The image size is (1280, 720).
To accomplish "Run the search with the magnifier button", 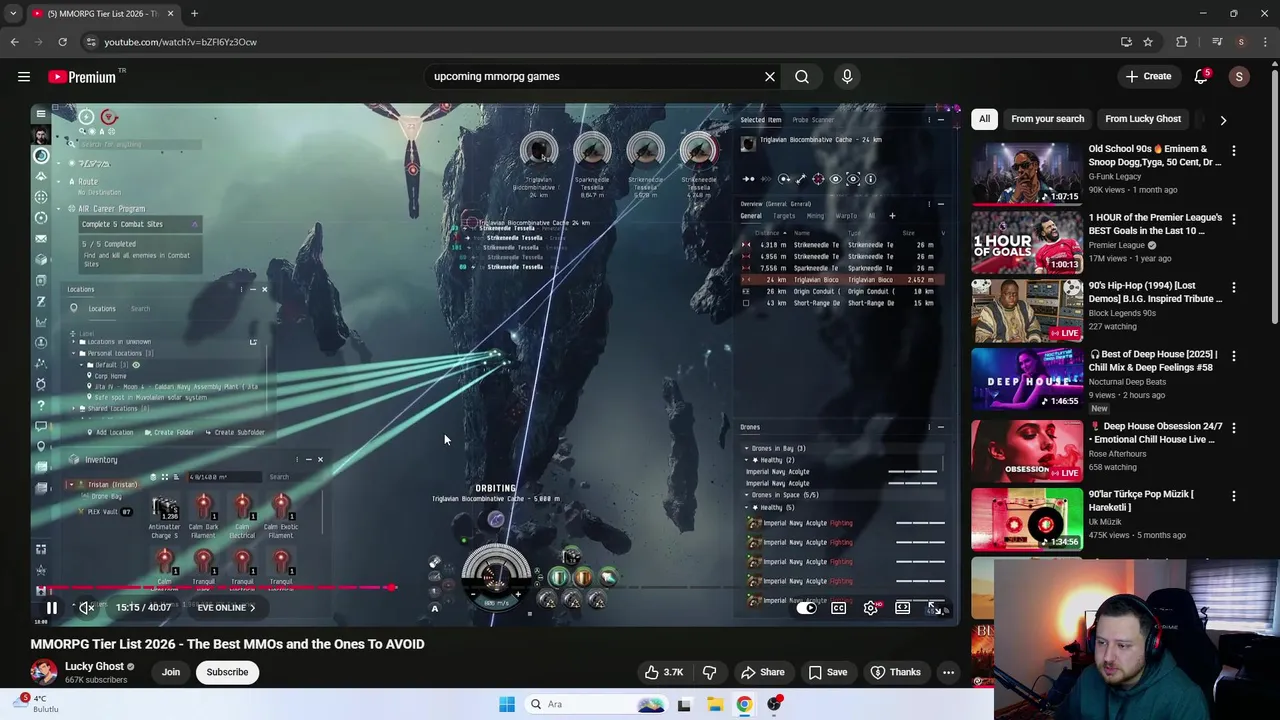I will click(x=802, y=76).
